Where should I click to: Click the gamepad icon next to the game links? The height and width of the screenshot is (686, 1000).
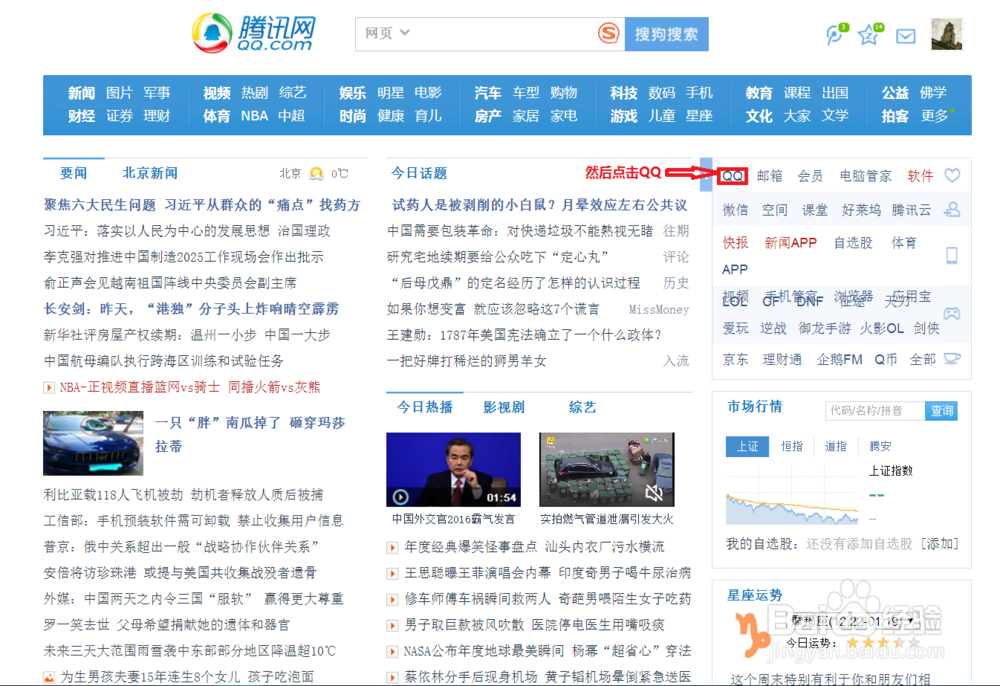click(952, 312)
